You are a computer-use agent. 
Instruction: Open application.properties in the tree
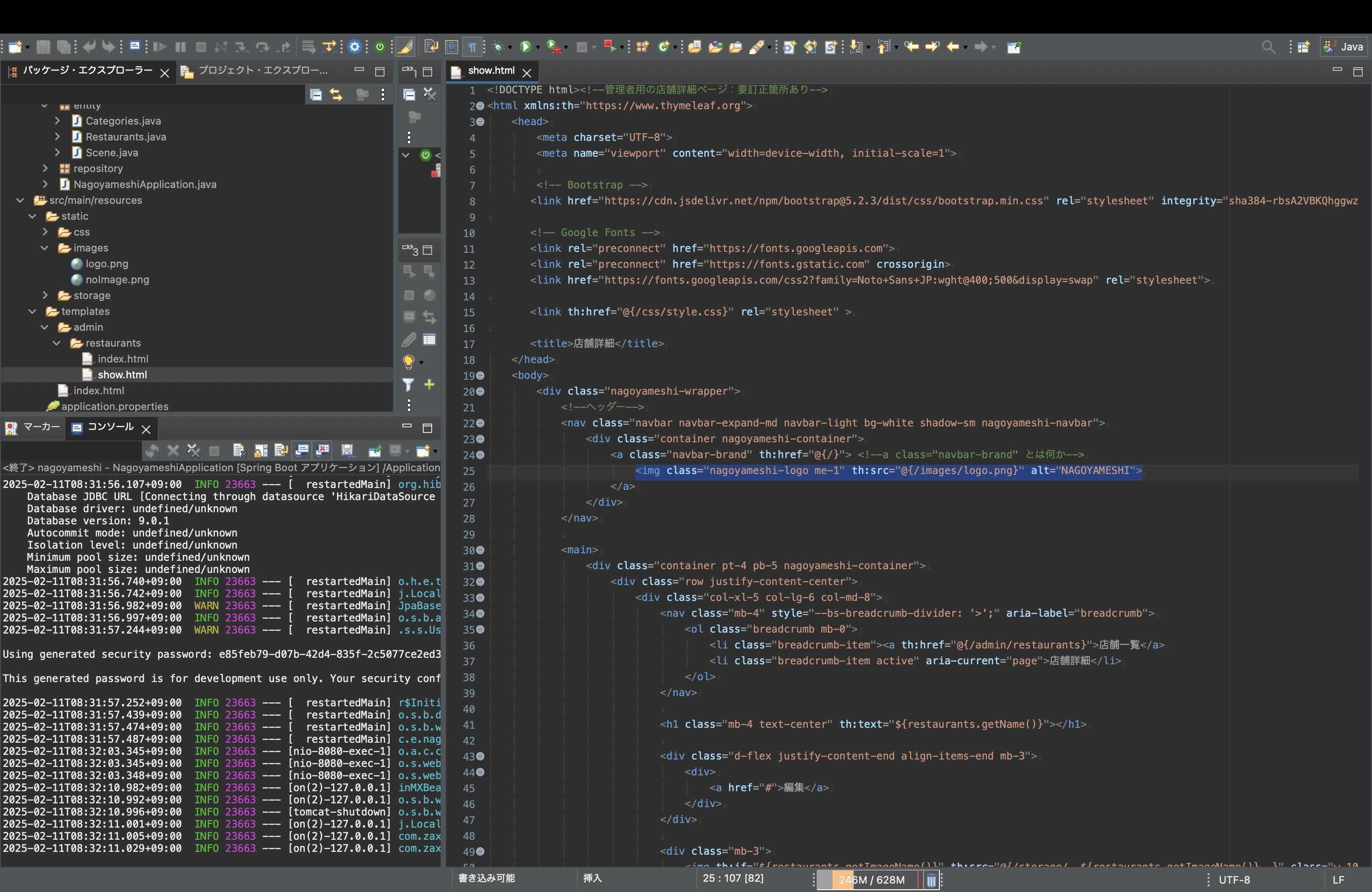click(x=115, y=406)
